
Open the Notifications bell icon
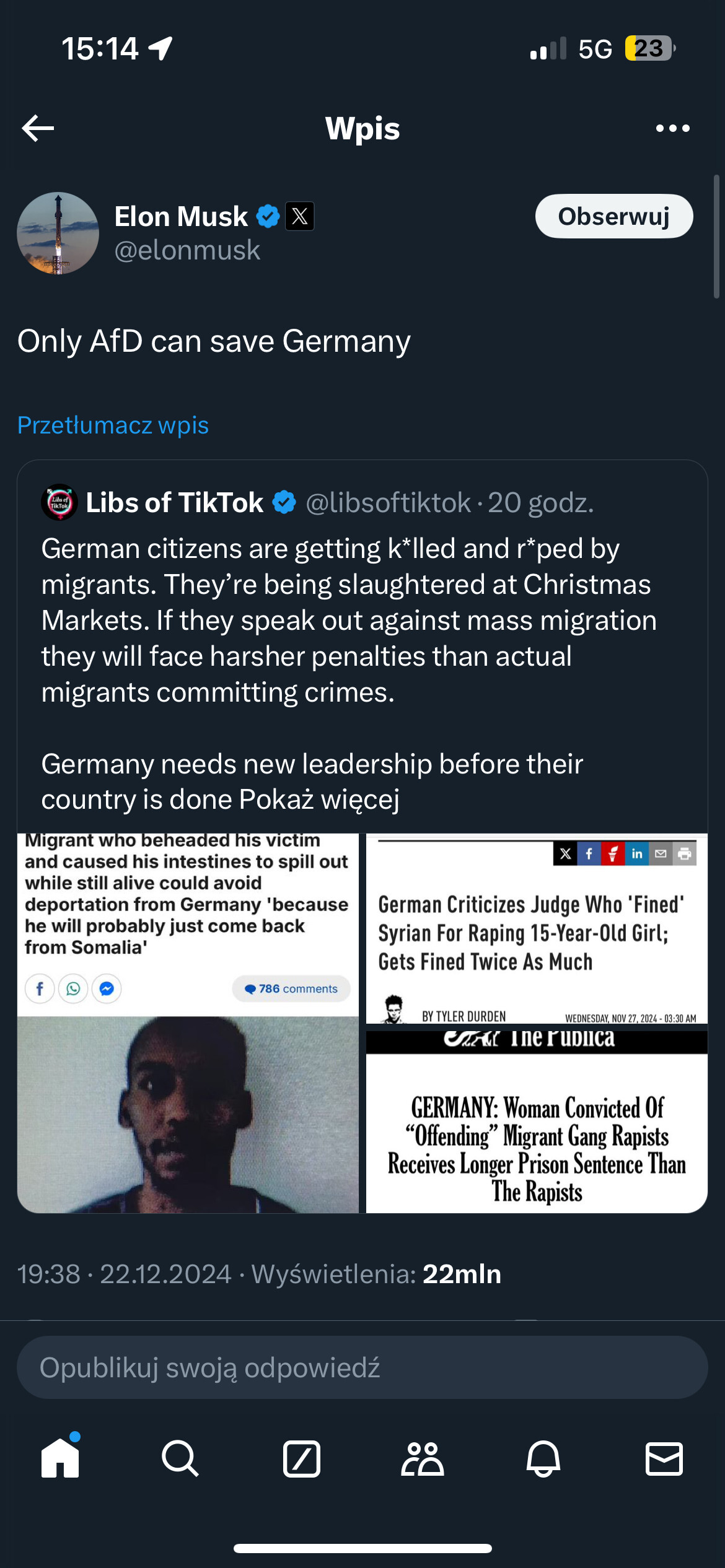tap(543, 1458)
